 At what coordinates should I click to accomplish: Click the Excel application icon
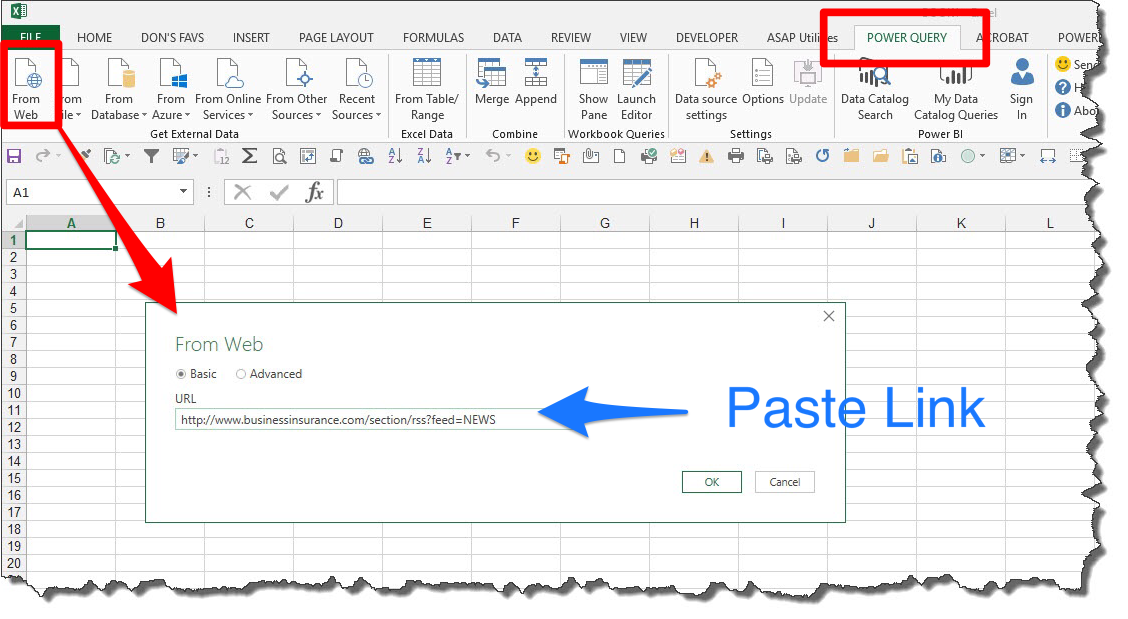pos(19,11)
